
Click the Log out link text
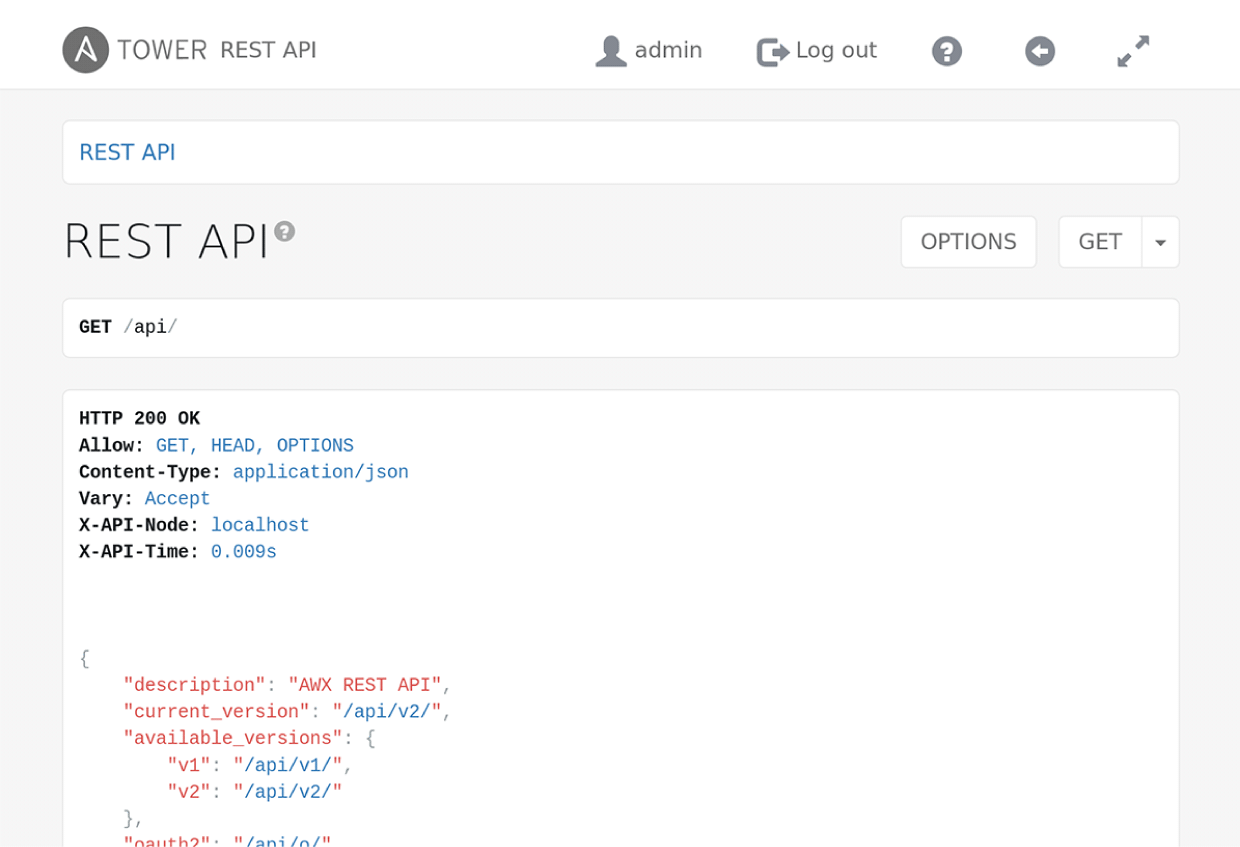coord(836,50)
